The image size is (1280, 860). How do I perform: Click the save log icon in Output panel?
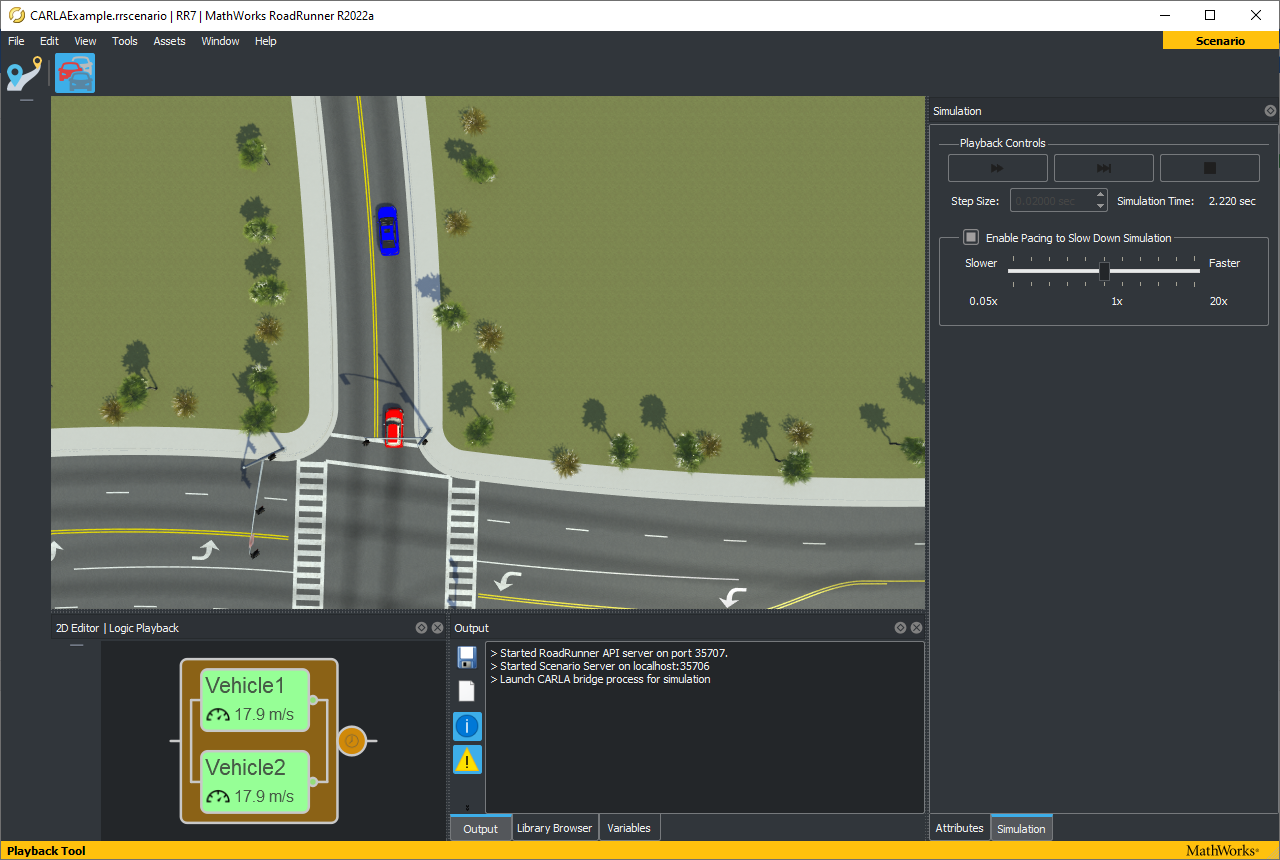466,657
